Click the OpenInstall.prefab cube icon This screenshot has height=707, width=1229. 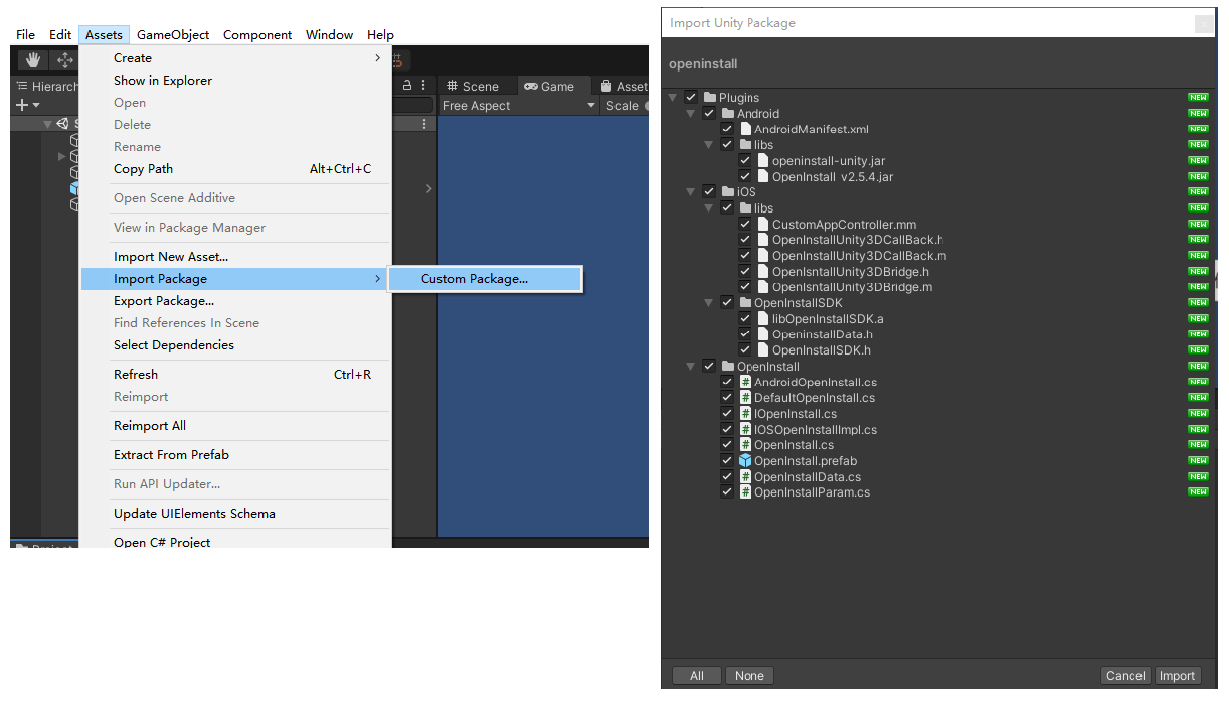point(745,461)
